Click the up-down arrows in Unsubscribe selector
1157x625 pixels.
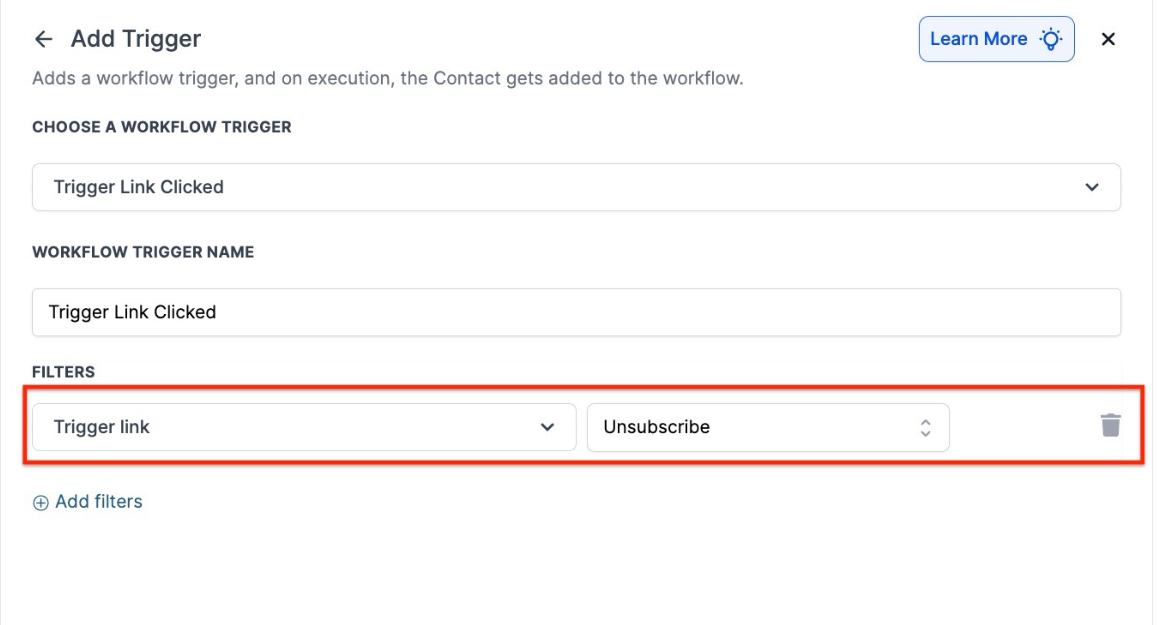(925, 427)
